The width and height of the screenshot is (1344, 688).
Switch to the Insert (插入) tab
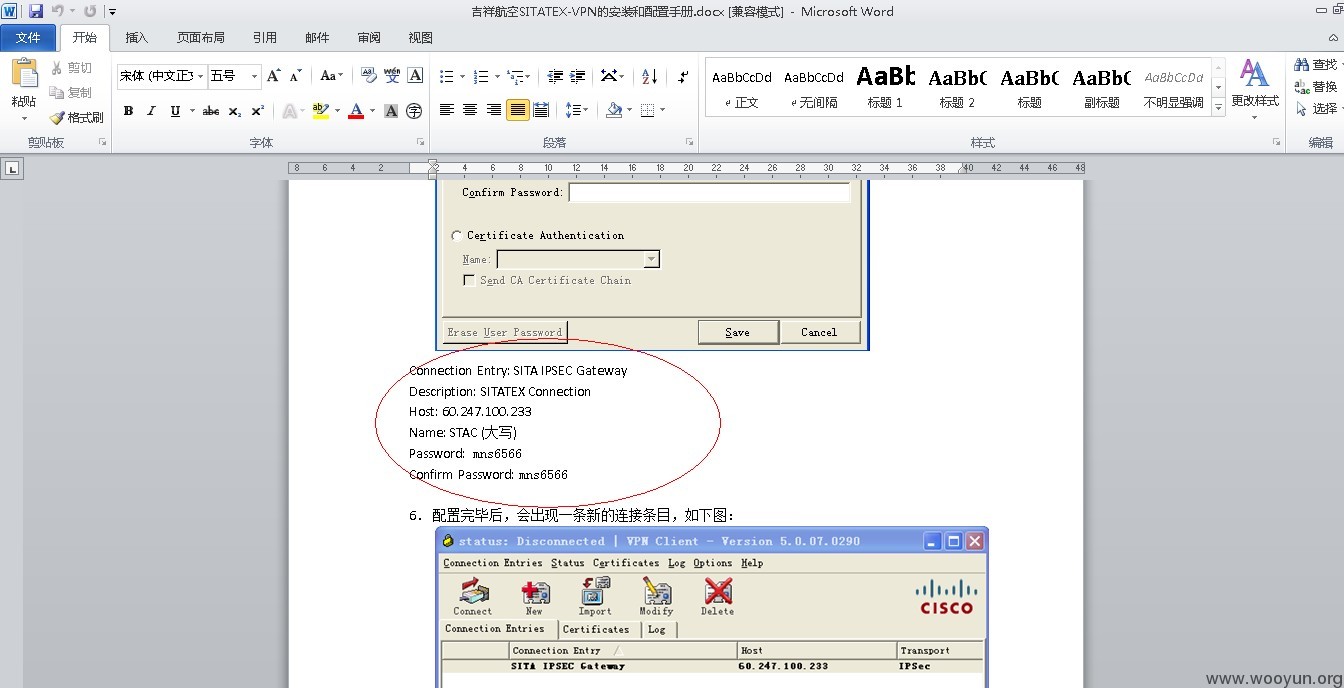[137, 38]
